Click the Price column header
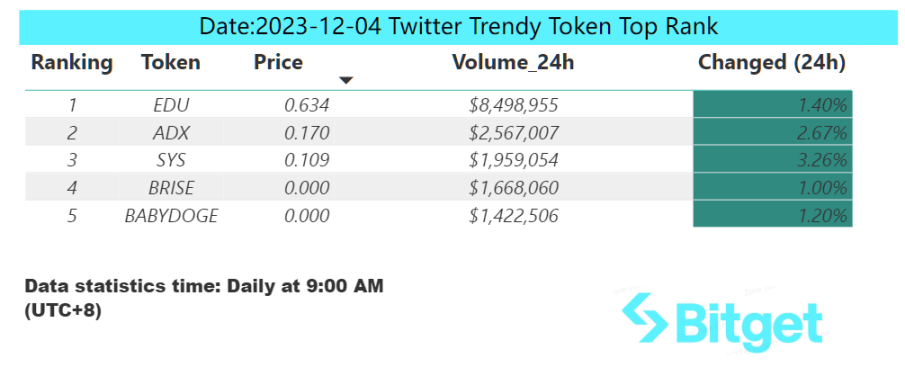This screenshot has width=905, height=385. click(x=278, y=62)
